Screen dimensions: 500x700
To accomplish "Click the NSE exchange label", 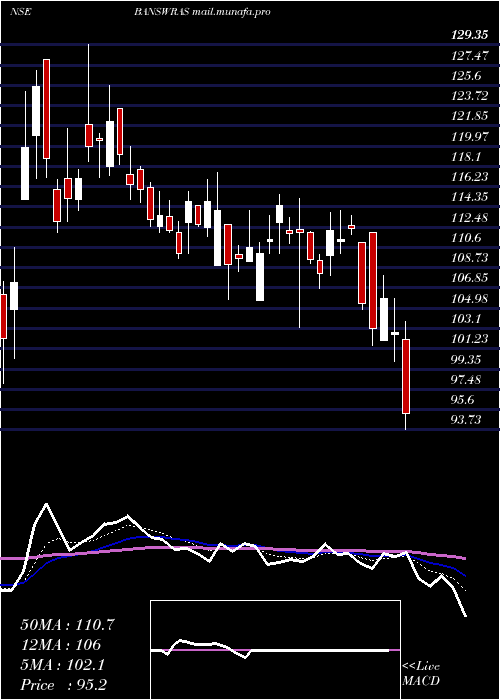I will tap(20, 12).
